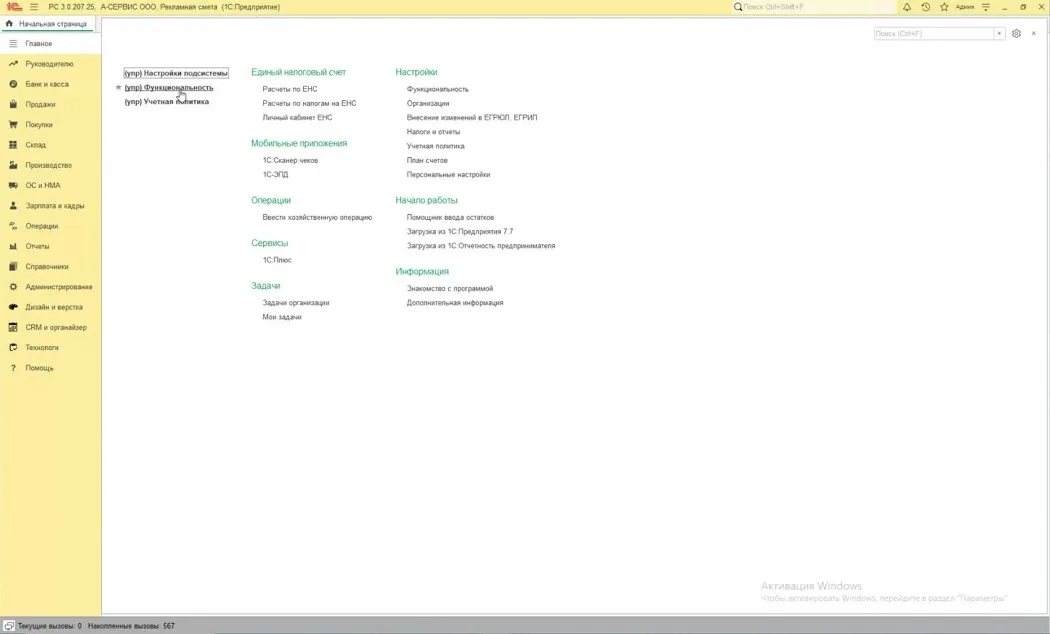The image size is (1050, 634).
Task: Open Расчеты по ЕНС
Action: pyautogui.click(x=290, y=89)
